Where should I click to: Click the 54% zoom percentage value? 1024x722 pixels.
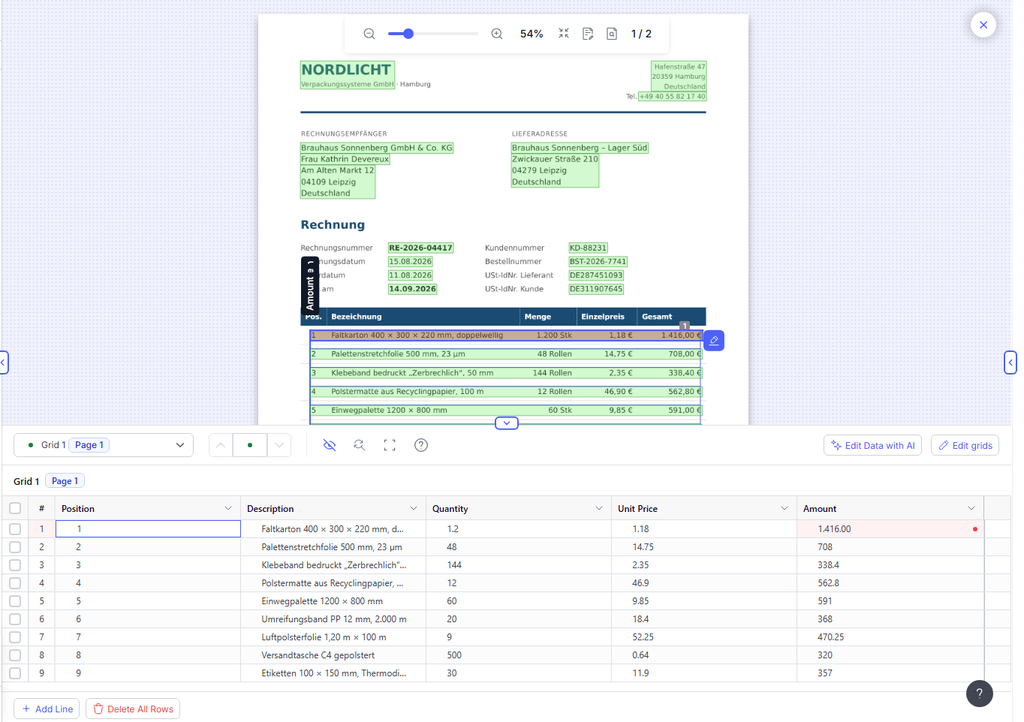(x=532, y=34)
